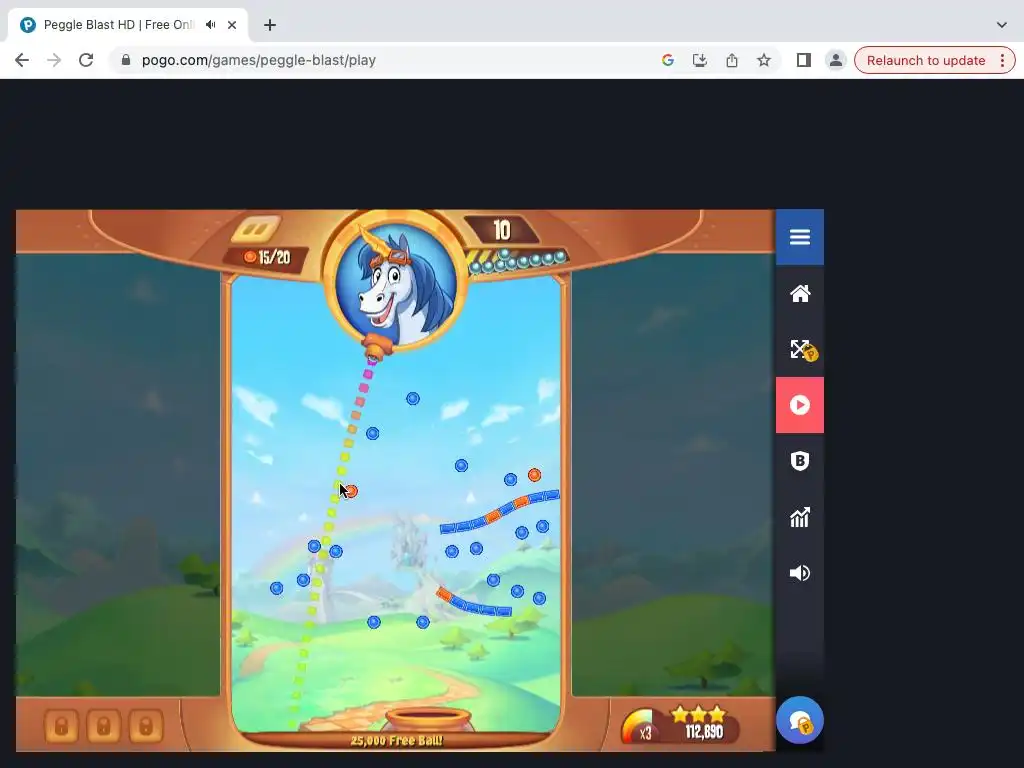
Task: Click the 25,000 Free Ball label
Action: coord(396,741)
